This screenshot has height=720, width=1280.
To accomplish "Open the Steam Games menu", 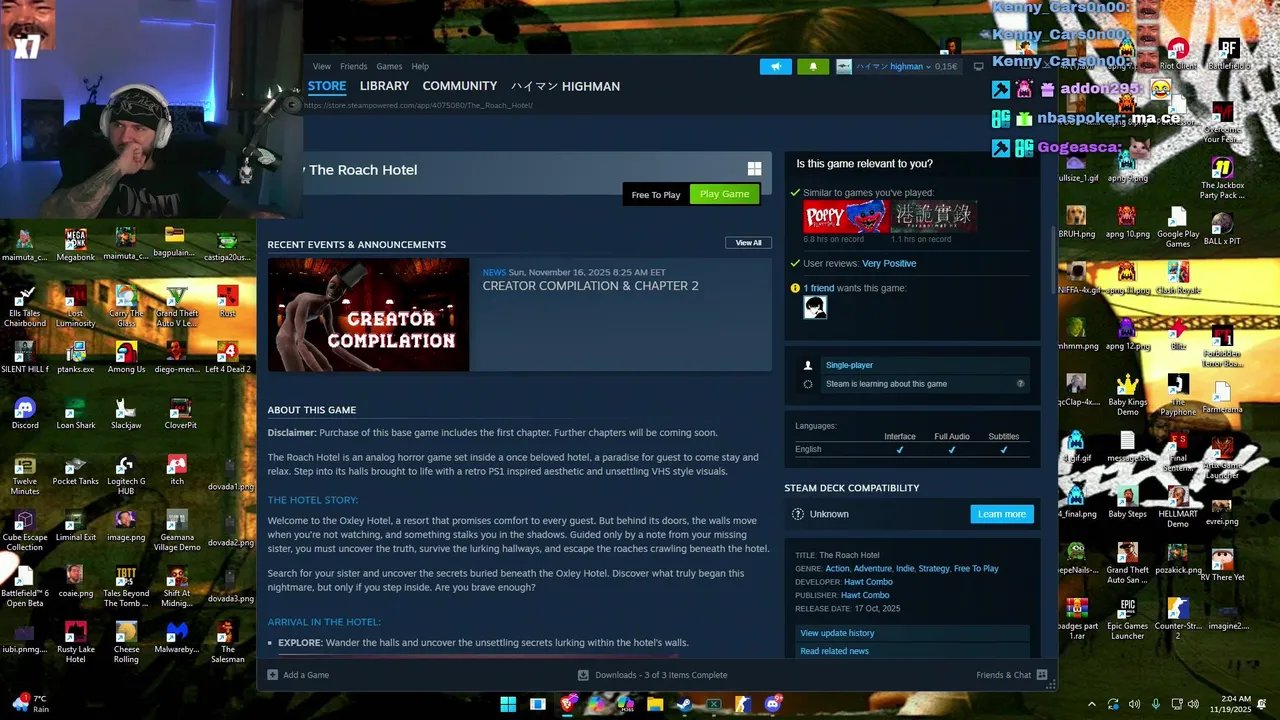I will click(x=389, y=67).
